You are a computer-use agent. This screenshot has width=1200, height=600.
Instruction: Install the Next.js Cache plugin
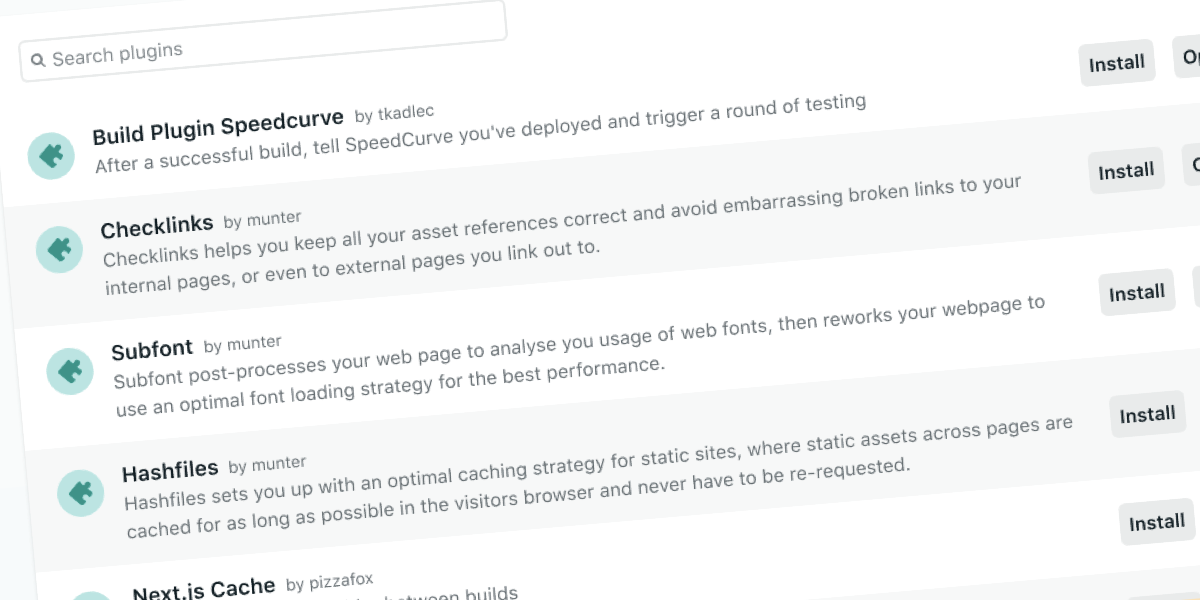1157,522
